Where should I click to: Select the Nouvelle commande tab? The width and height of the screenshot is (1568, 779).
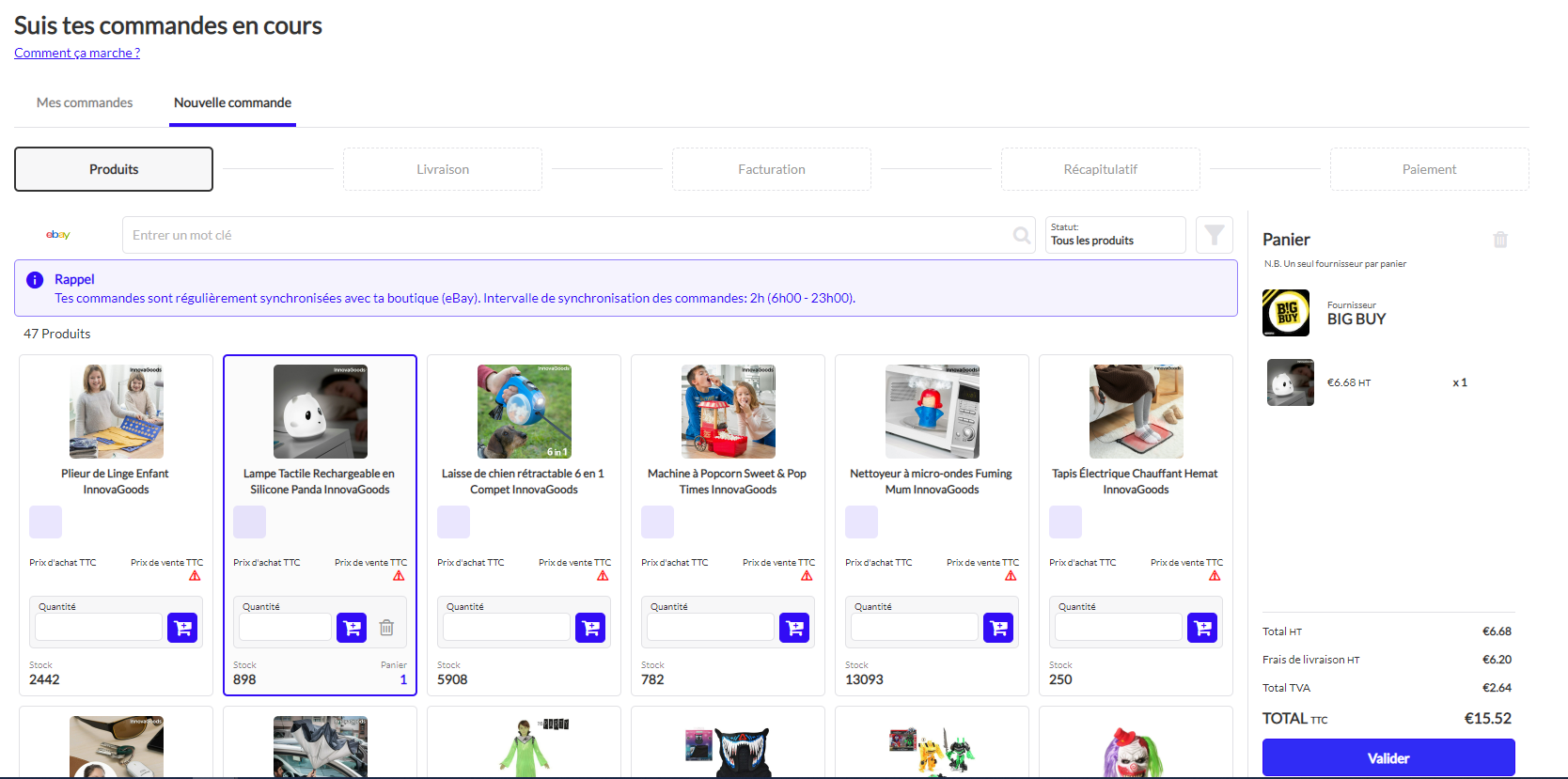[232, 102]
